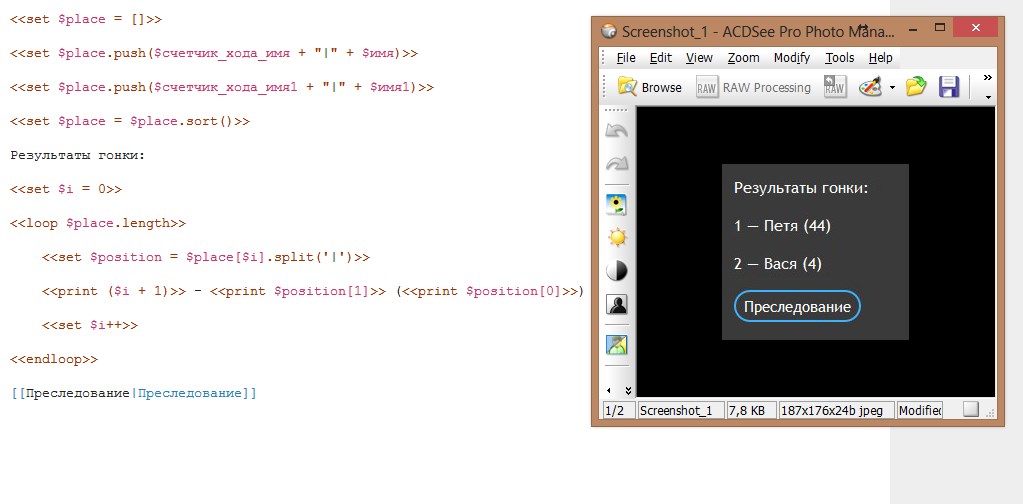Screen dimensions: 1023x504
Task: Click the <<endloop>> line in code
Action: [54, 359]
